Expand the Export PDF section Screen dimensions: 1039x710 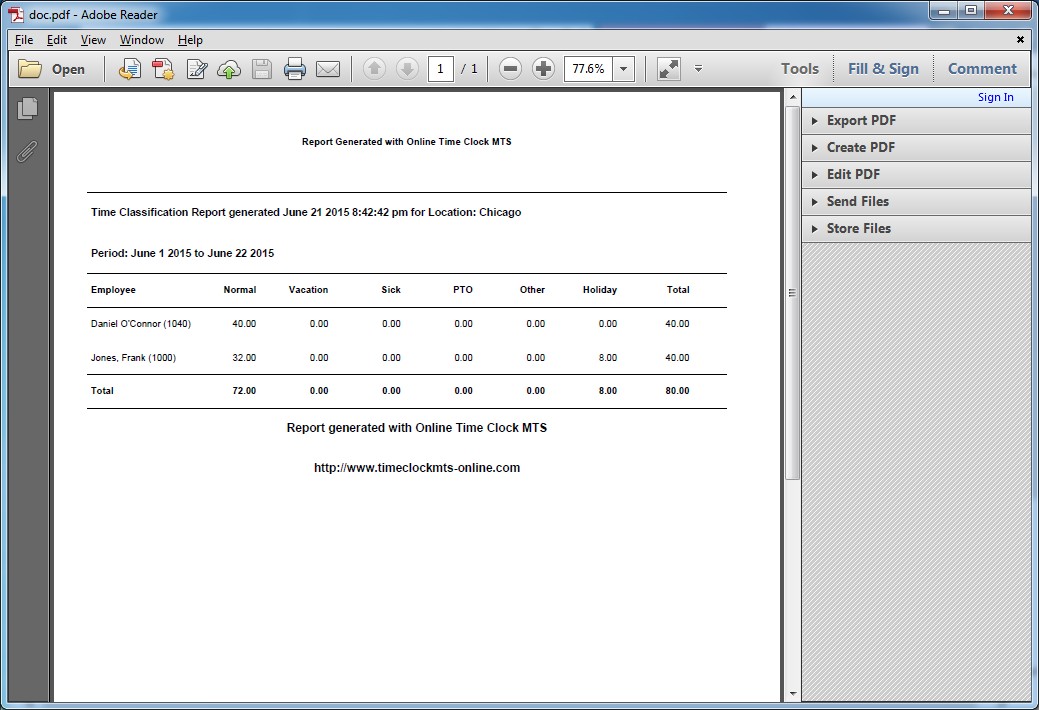pyautogui.click(x=916, y=121)
